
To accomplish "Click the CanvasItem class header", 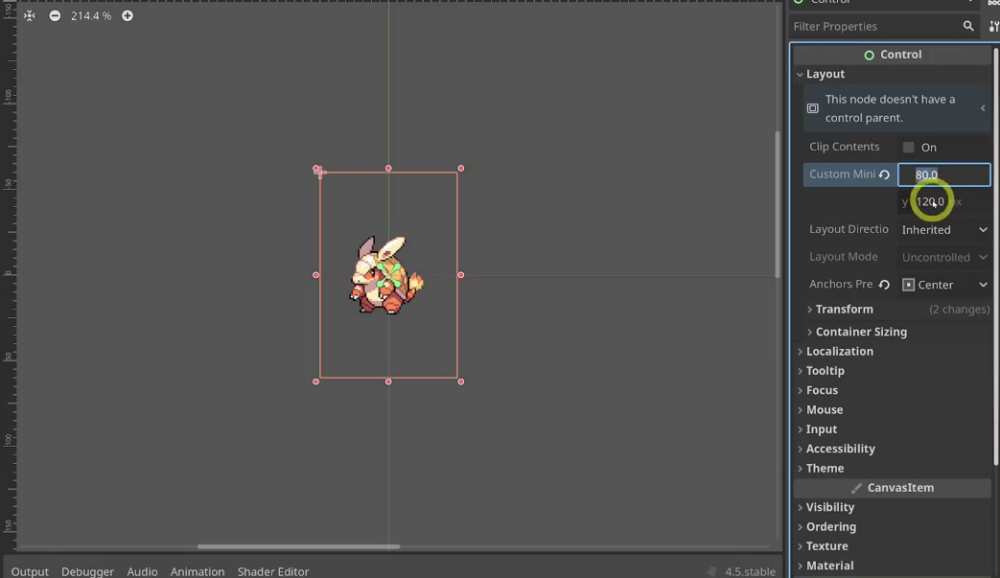I will (892, 488).
